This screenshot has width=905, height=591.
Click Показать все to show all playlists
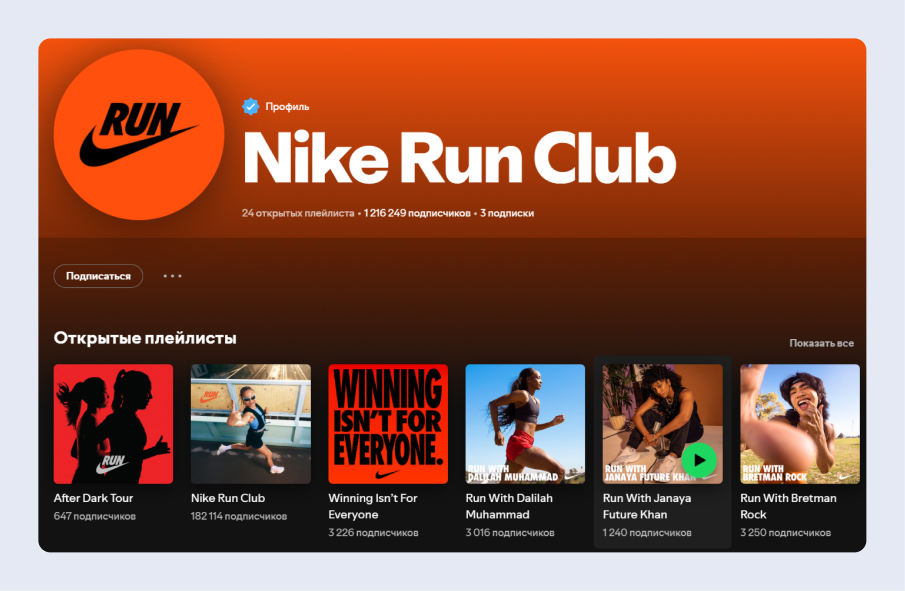point(820,343)
